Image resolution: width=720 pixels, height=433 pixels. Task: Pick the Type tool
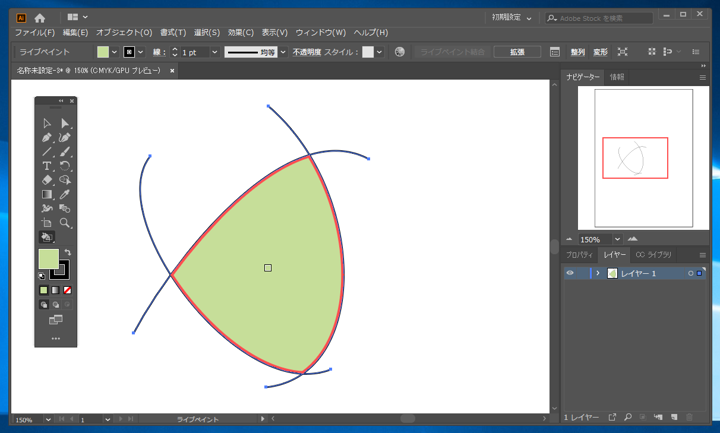coord(47,166)
